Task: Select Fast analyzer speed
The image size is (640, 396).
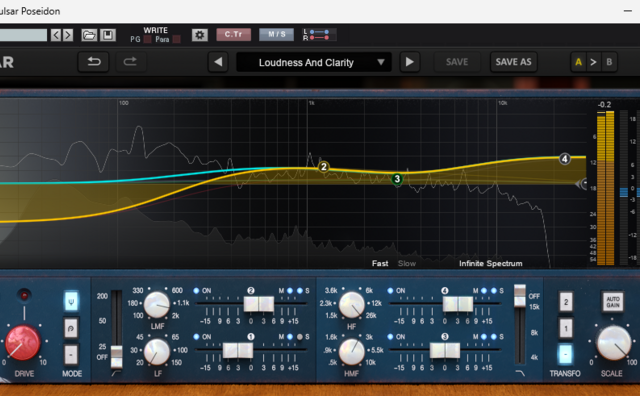Action: [380, 264]
